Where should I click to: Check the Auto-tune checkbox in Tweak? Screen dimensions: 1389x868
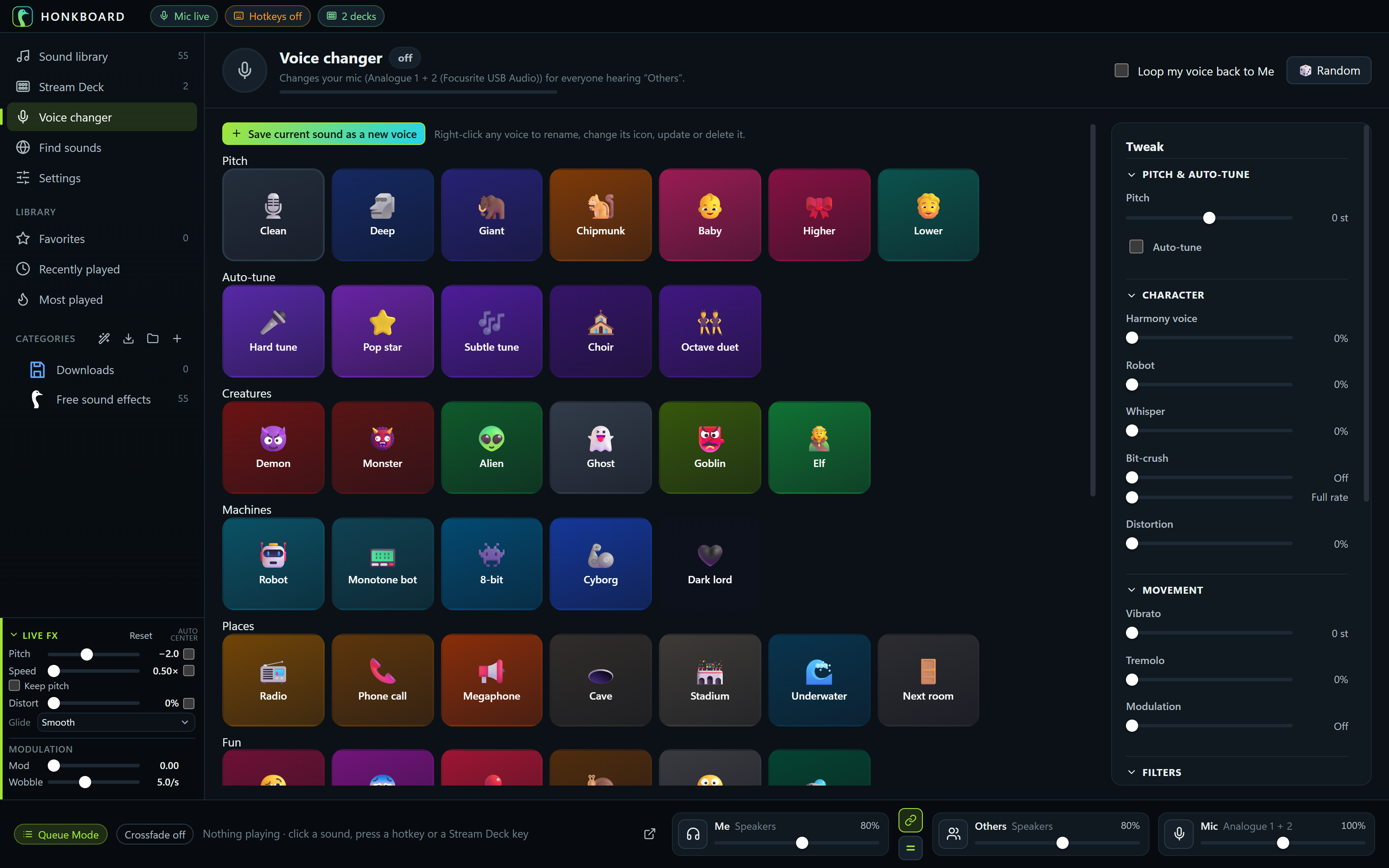1136,247
